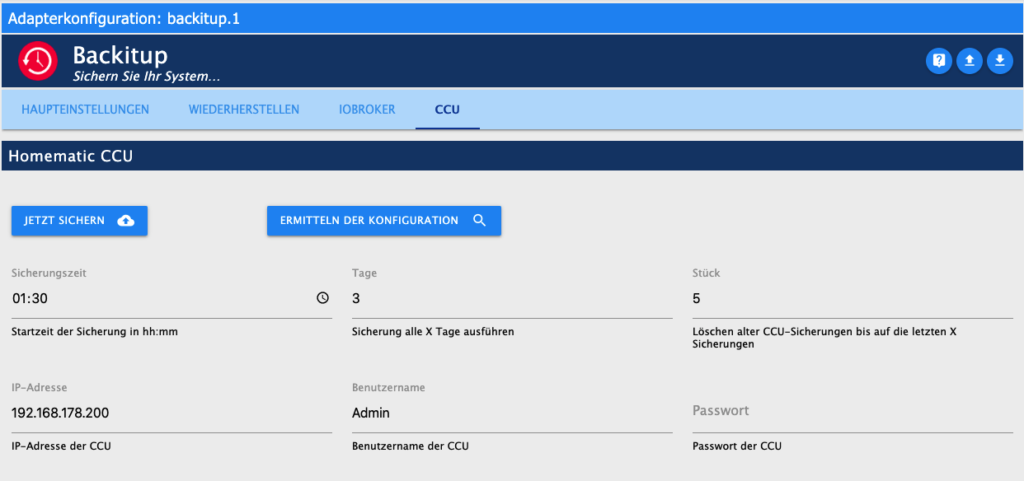1024x481 pixels.
Task: Click the Tage field with value 3
Action: [x=512, y=299]
